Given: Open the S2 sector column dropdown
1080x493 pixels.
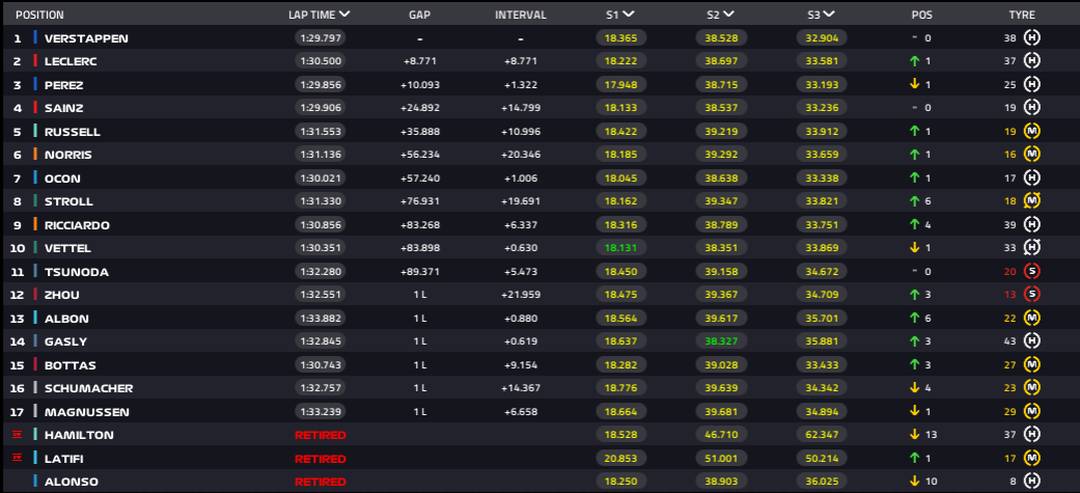Looking at the screenshot, I should [729, 14].
